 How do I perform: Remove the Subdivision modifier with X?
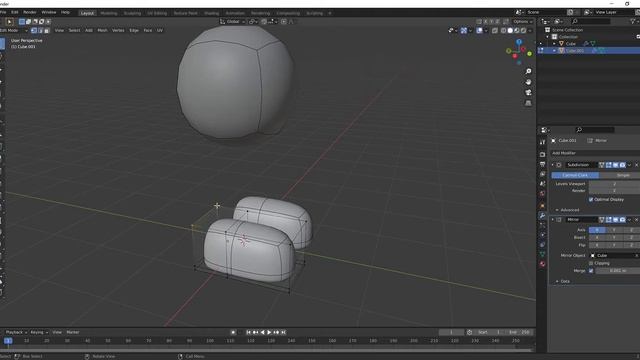tap(636, 165)
